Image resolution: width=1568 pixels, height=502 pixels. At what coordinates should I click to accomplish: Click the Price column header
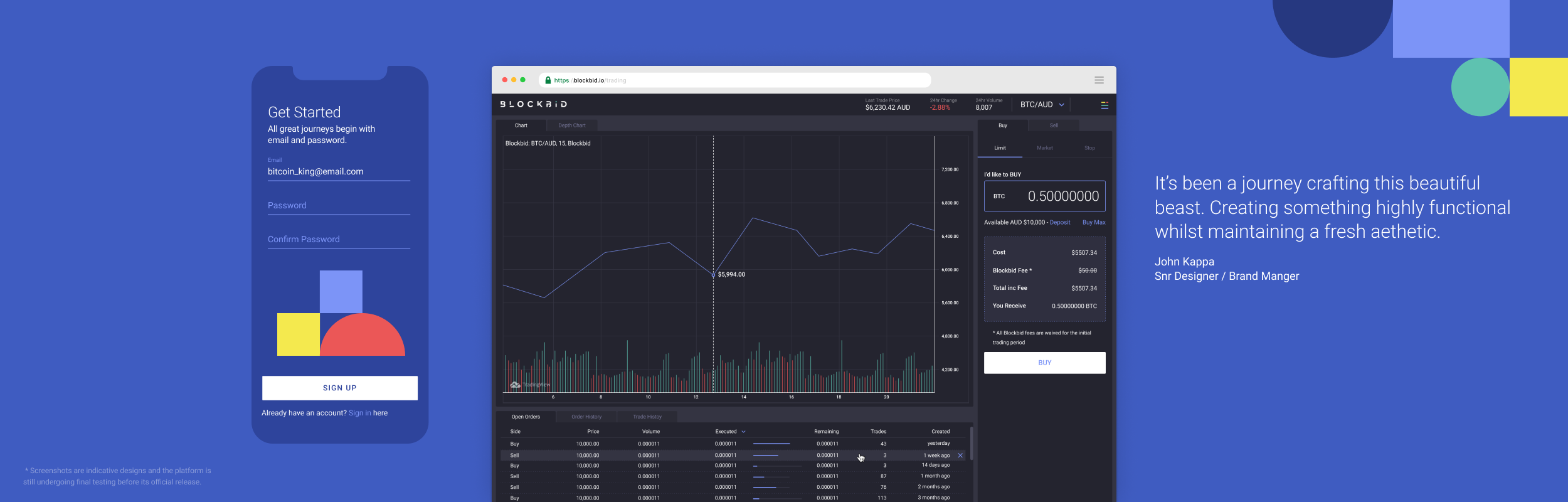(593, 432)
